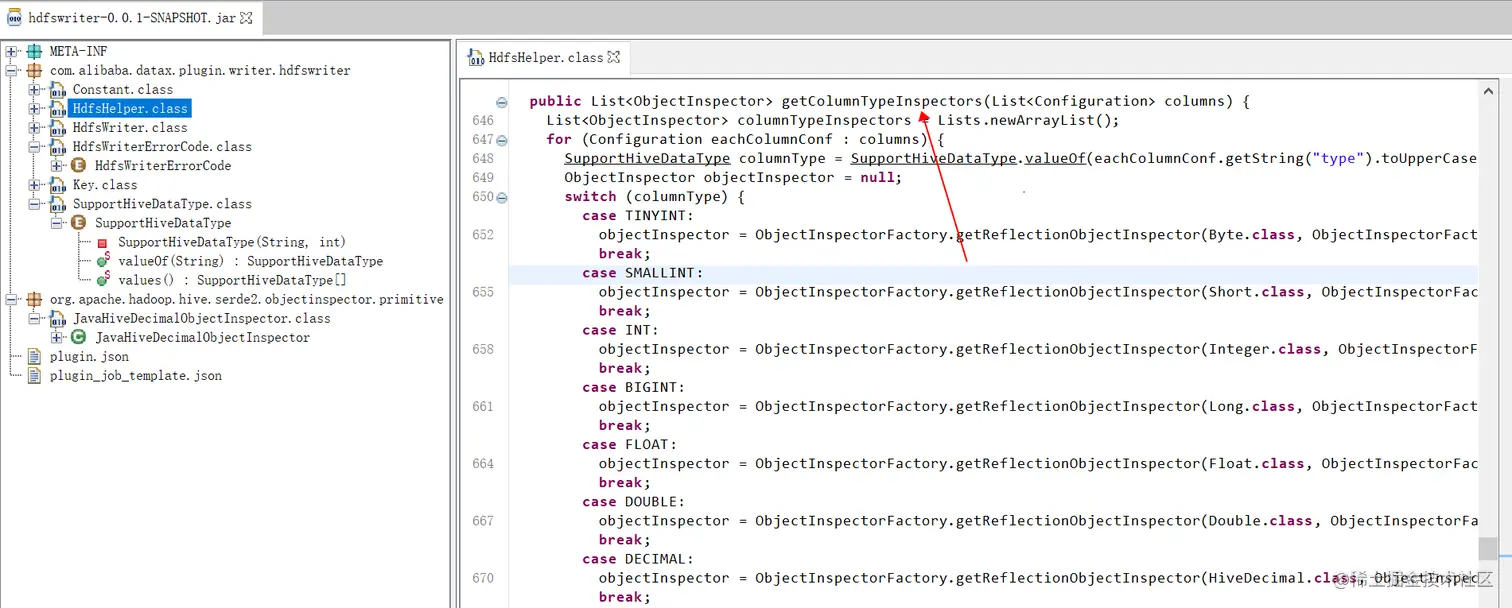Click the green class icon for JavaHiveDecimalObjectInspector
1512x608 pixels.
coord(78,337)
